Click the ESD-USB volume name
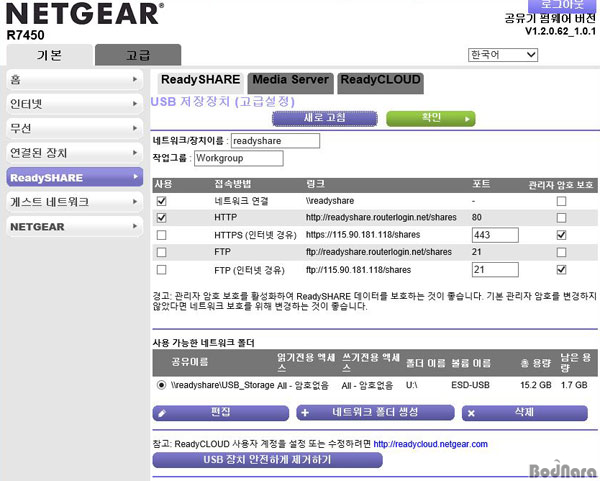Image resolution: width=600 pixels, height=481 pixels. 470,385
